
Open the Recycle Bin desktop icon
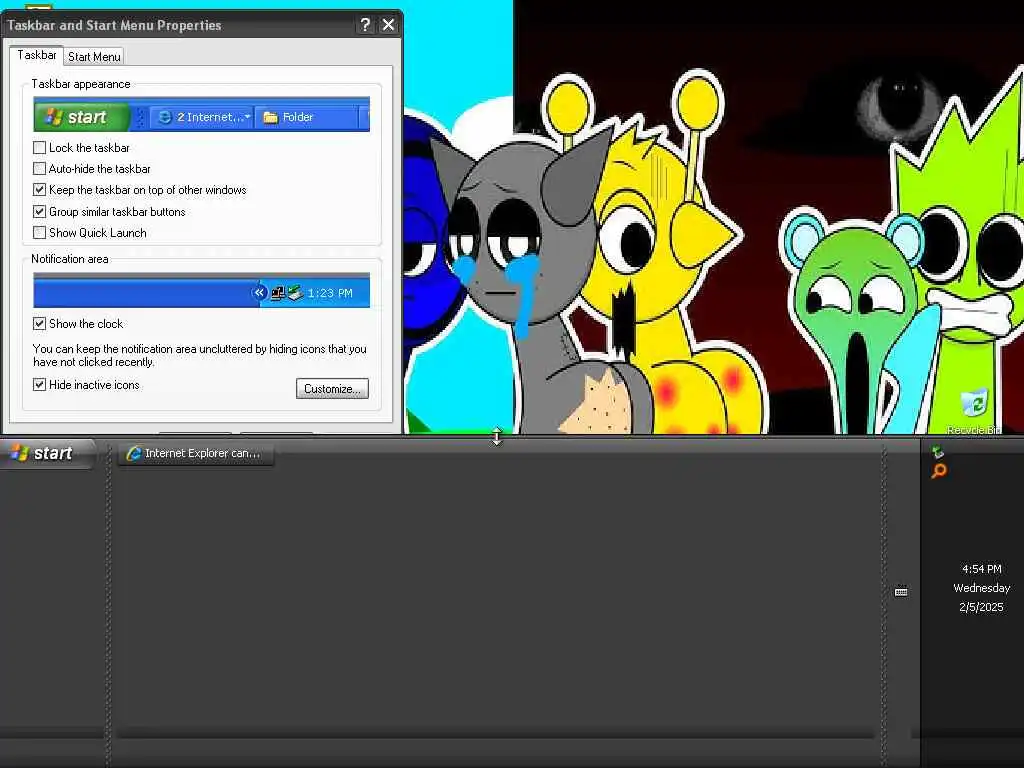974,411
